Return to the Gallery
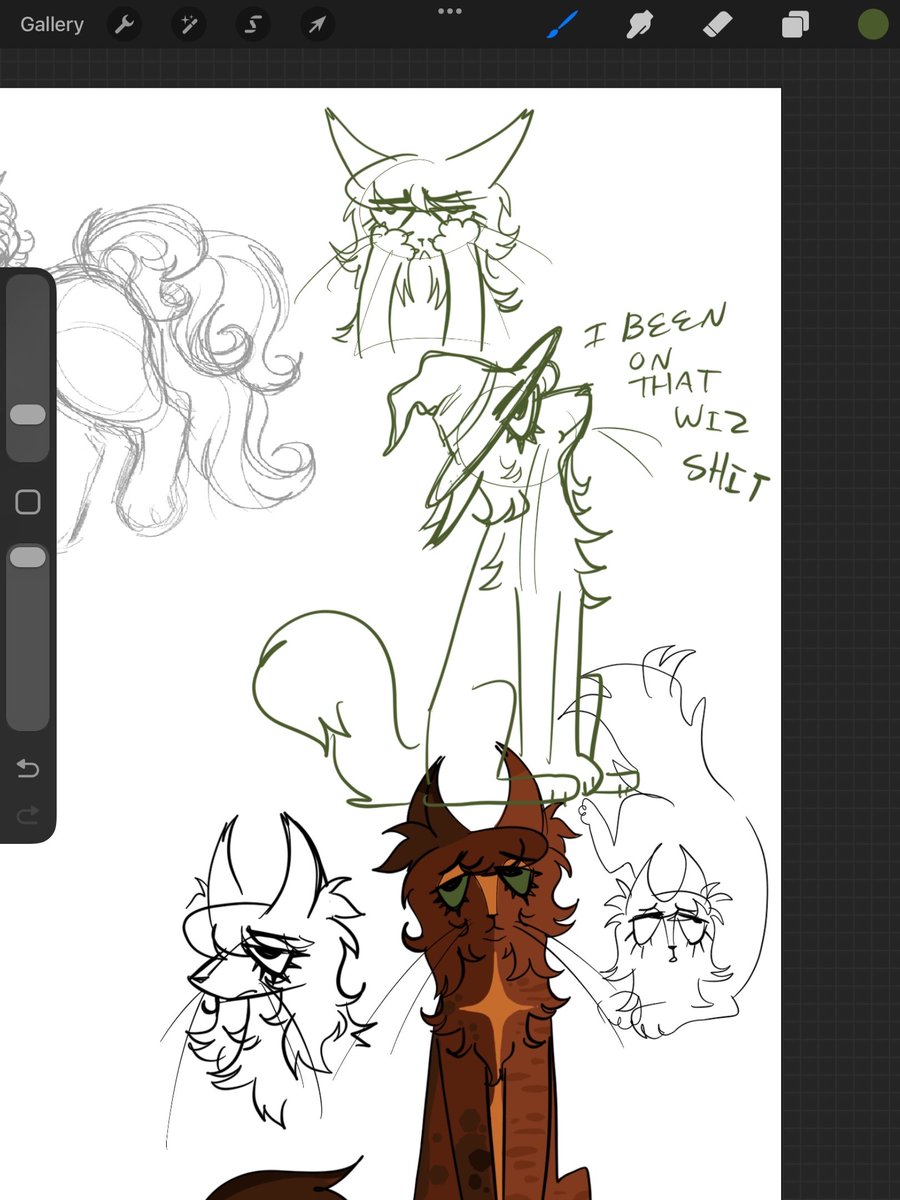This screenshot has height=1200, width=900. [x=52, y=25]
